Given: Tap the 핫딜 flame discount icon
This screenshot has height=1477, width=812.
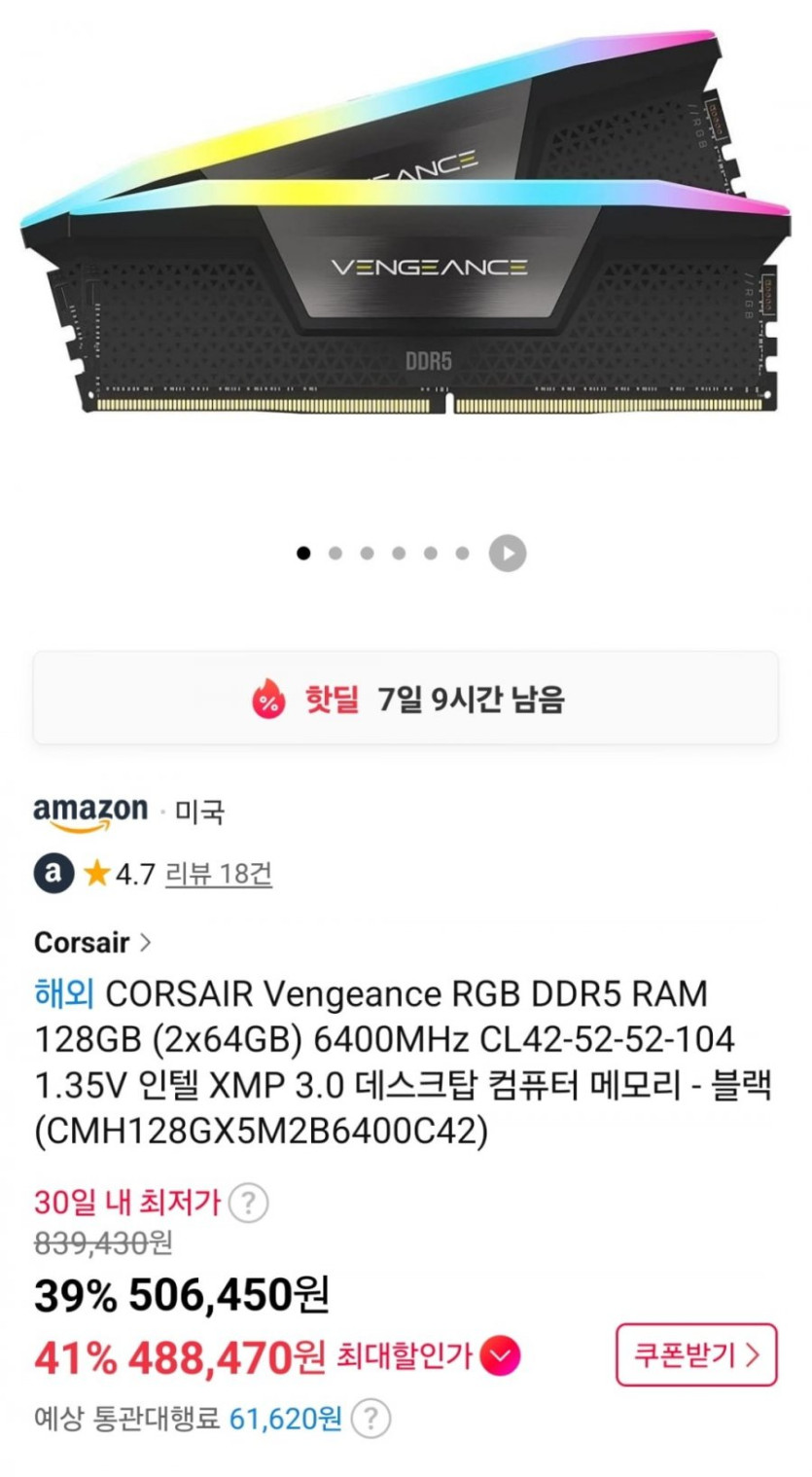Looking at the screenshot, I should (x=268, y=699).
